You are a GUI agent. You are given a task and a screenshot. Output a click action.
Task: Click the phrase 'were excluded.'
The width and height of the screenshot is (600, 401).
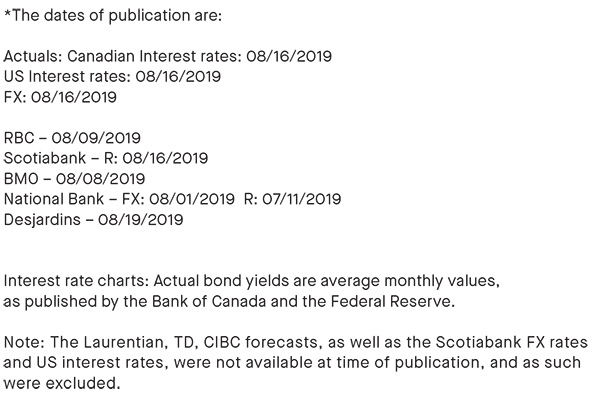[62, 383]
